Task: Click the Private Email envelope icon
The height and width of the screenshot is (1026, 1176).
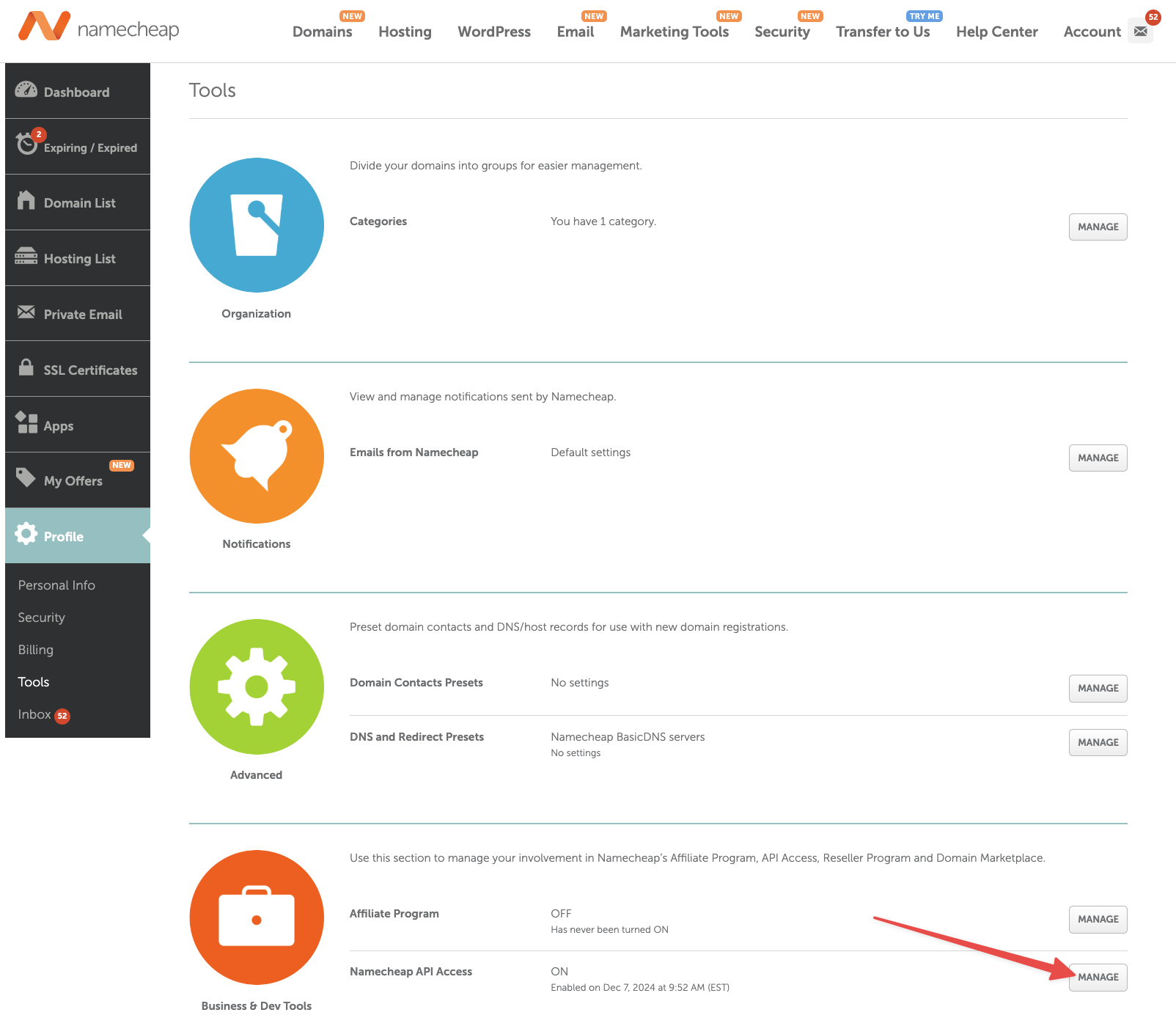Action: (x=26, y=313)
